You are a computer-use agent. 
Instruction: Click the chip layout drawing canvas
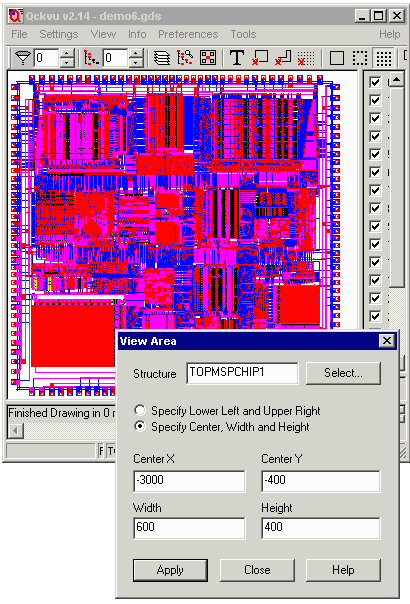click(x=182, y=235)
